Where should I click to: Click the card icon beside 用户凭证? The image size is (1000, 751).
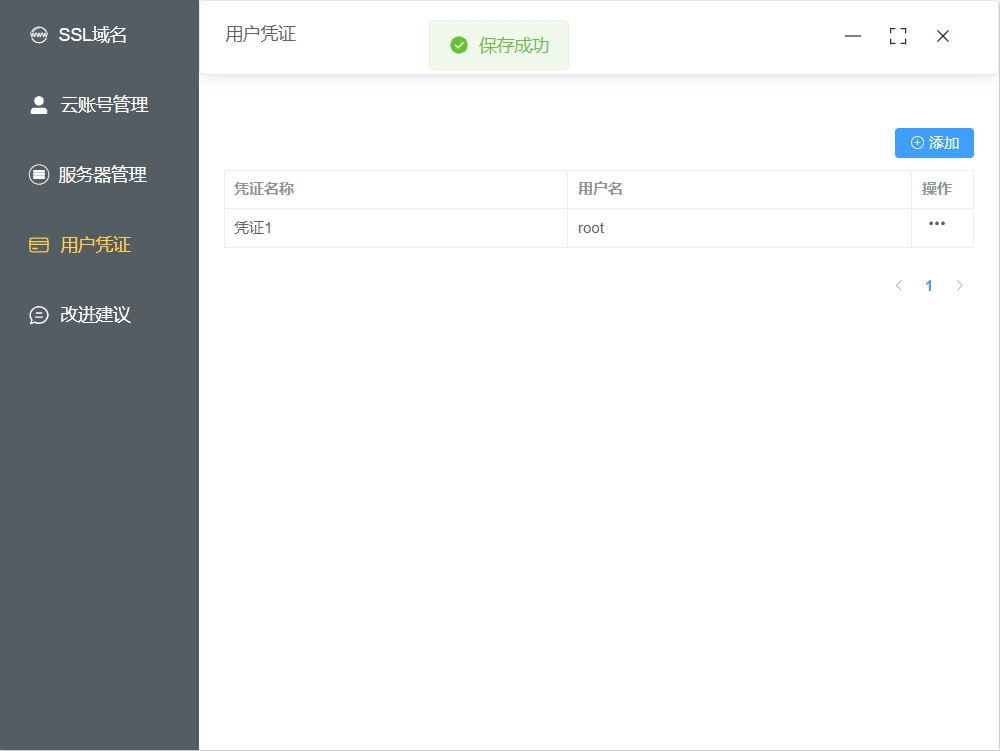39,245
